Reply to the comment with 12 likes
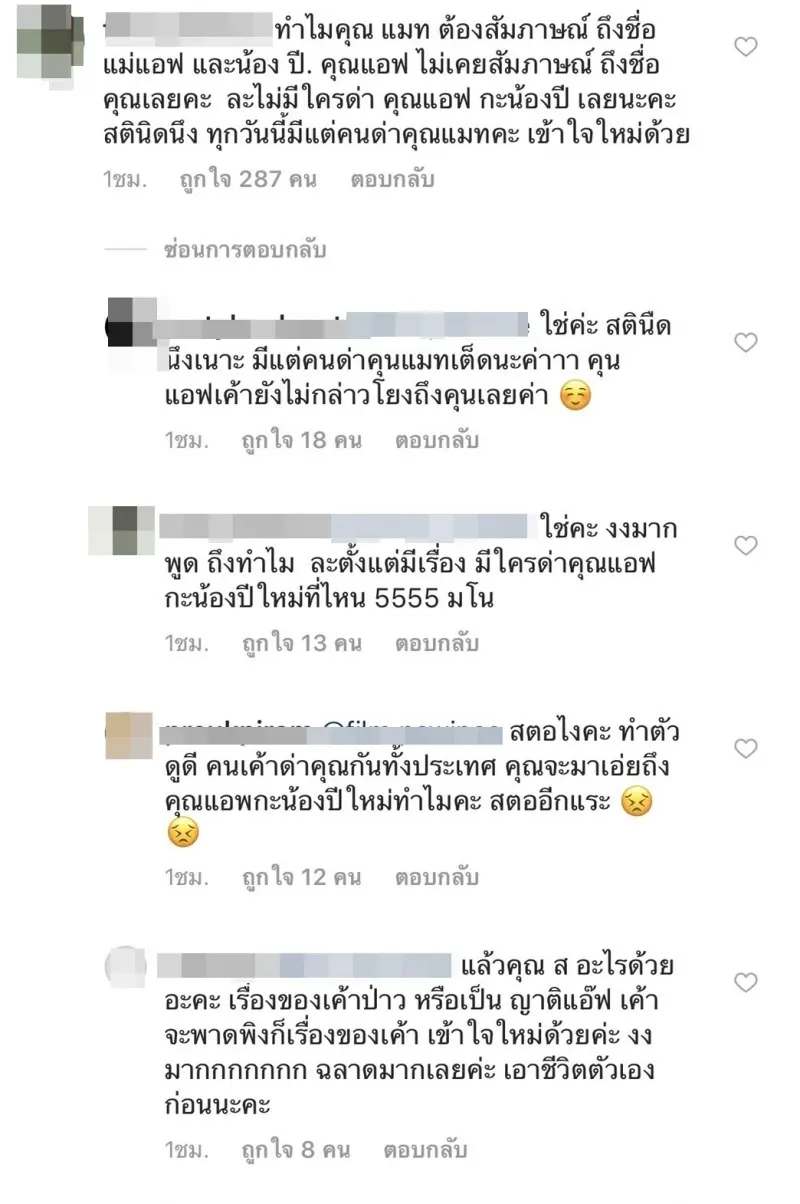 [437, 877]
